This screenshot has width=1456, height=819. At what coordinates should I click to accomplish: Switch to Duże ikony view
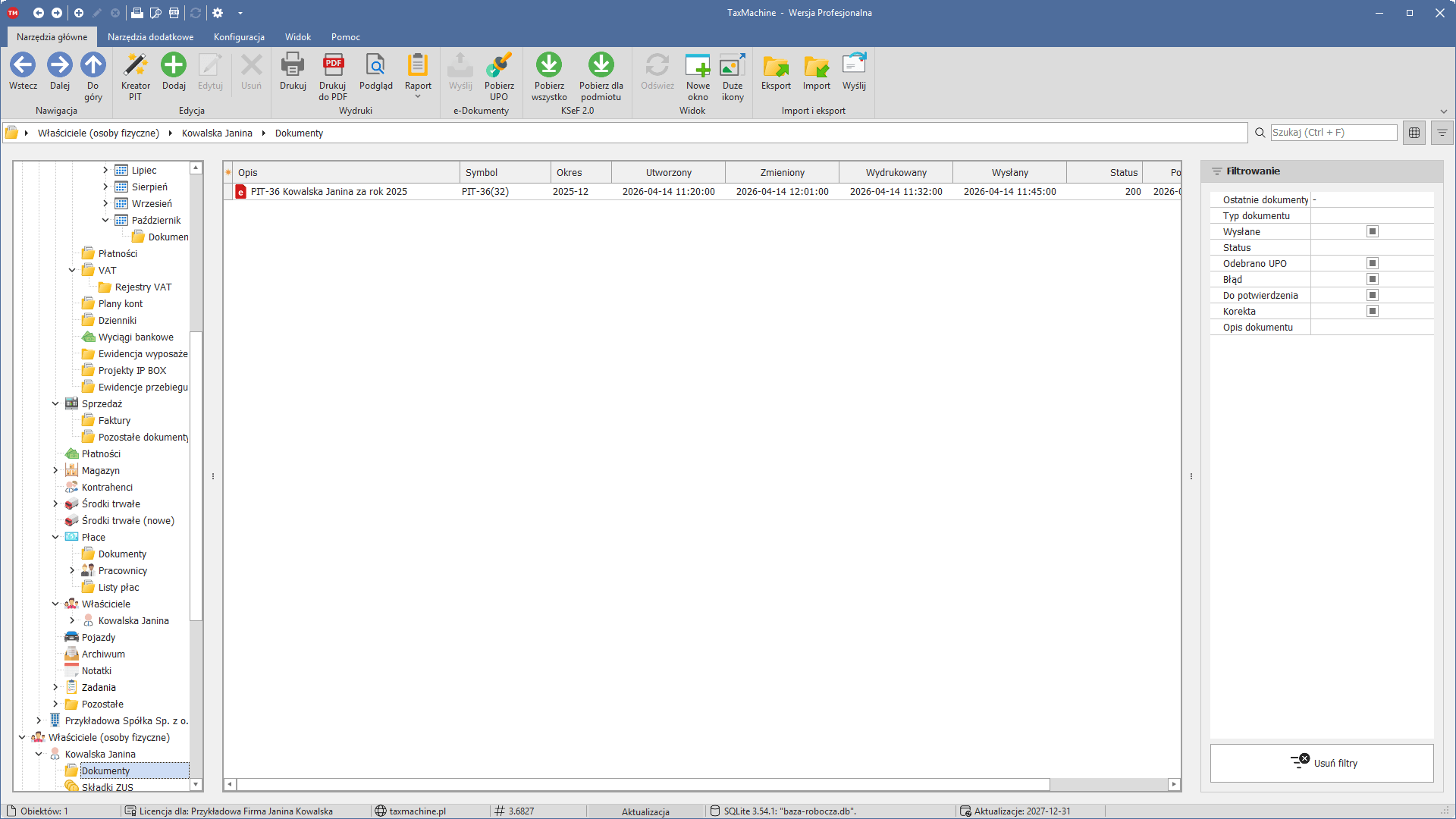(x=733, y=76)
